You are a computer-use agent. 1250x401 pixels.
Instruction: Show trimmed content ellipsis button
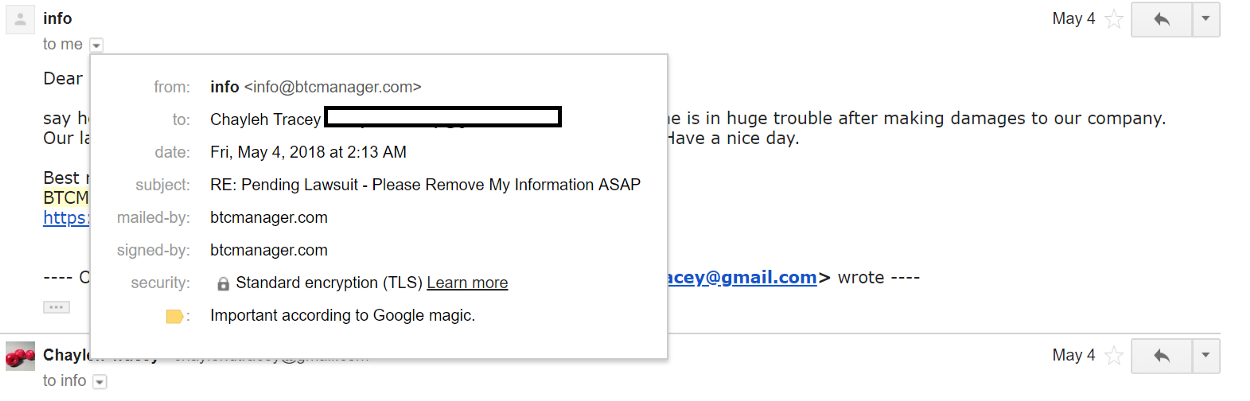(56, 307)
